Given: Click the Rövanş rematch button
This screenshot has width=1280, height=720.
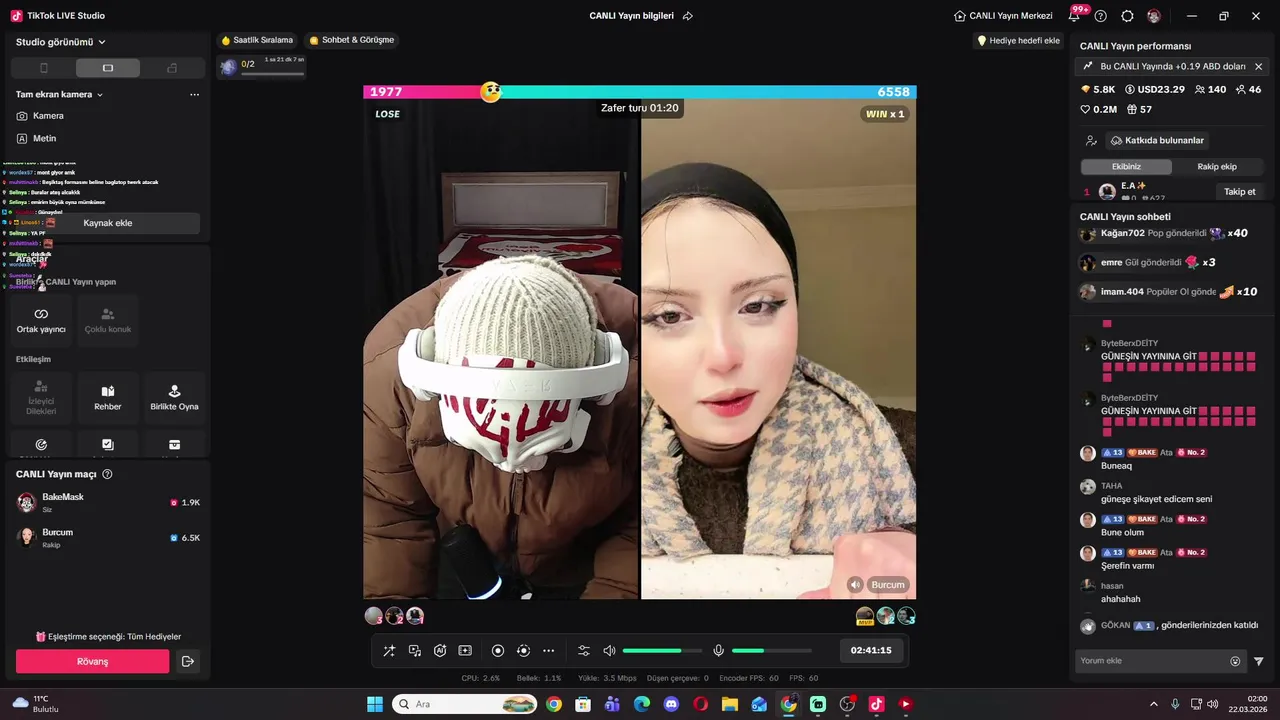Looking at the screenshot, I should (92, 661).
